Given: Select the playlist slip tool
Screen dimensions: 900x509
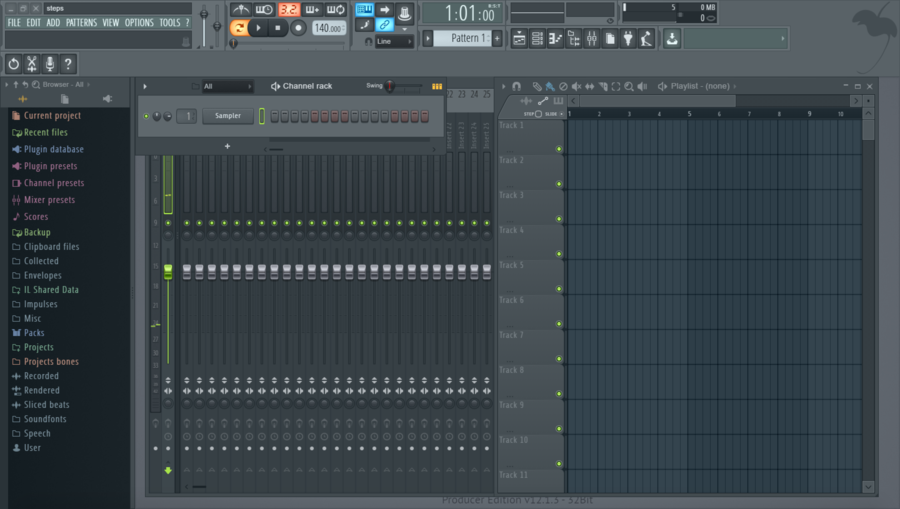Looking at the screenshot, I should (x=589, y=86).
